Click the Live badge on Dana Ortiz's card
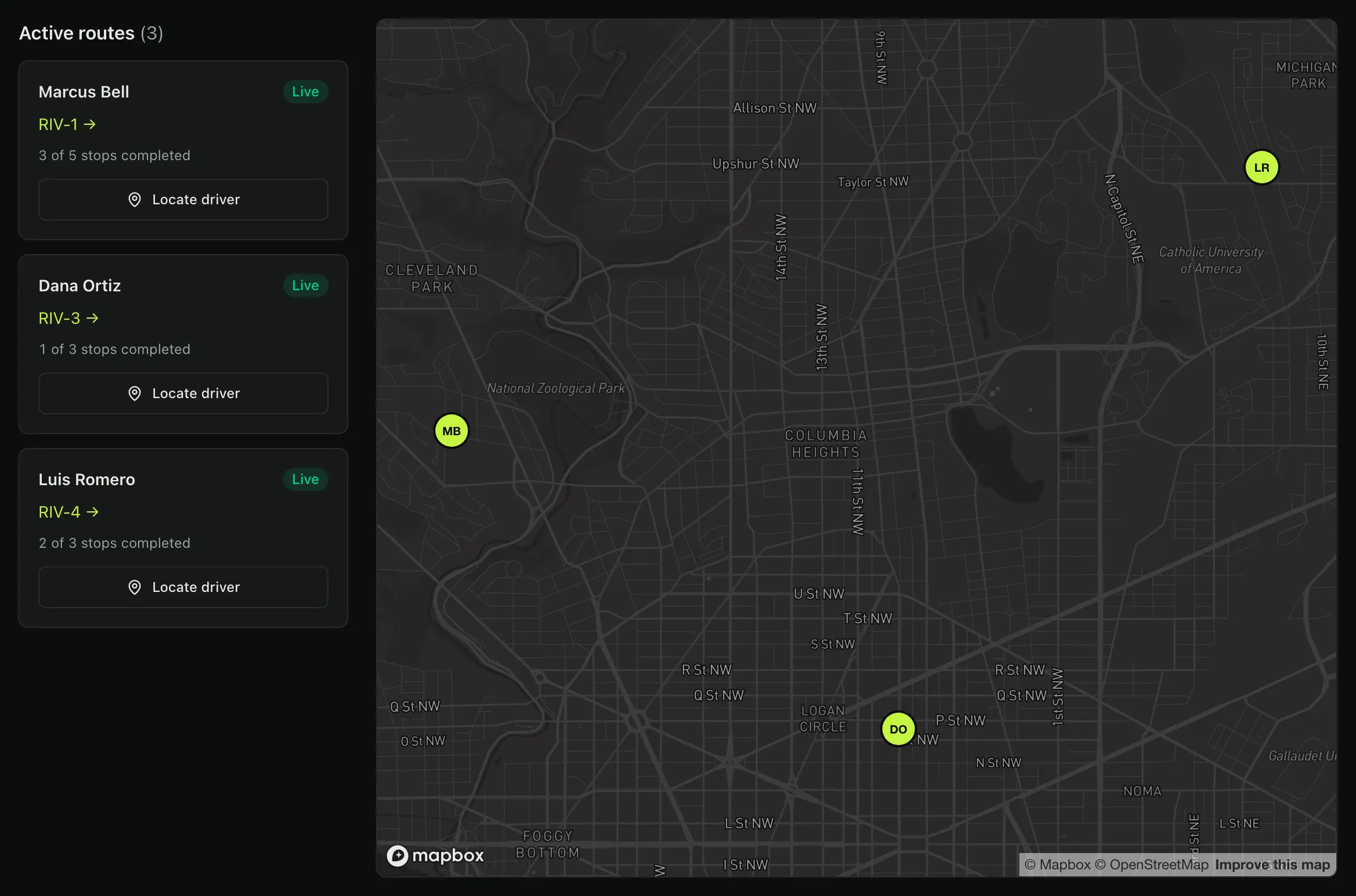This screenshot has width=1356, height=896. [x=305, y=286]
